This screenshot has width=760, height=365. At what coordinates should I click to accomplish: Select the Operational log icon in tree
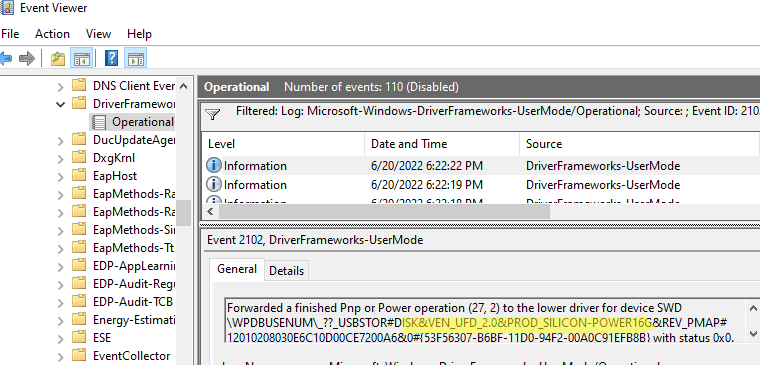point(99,122)
